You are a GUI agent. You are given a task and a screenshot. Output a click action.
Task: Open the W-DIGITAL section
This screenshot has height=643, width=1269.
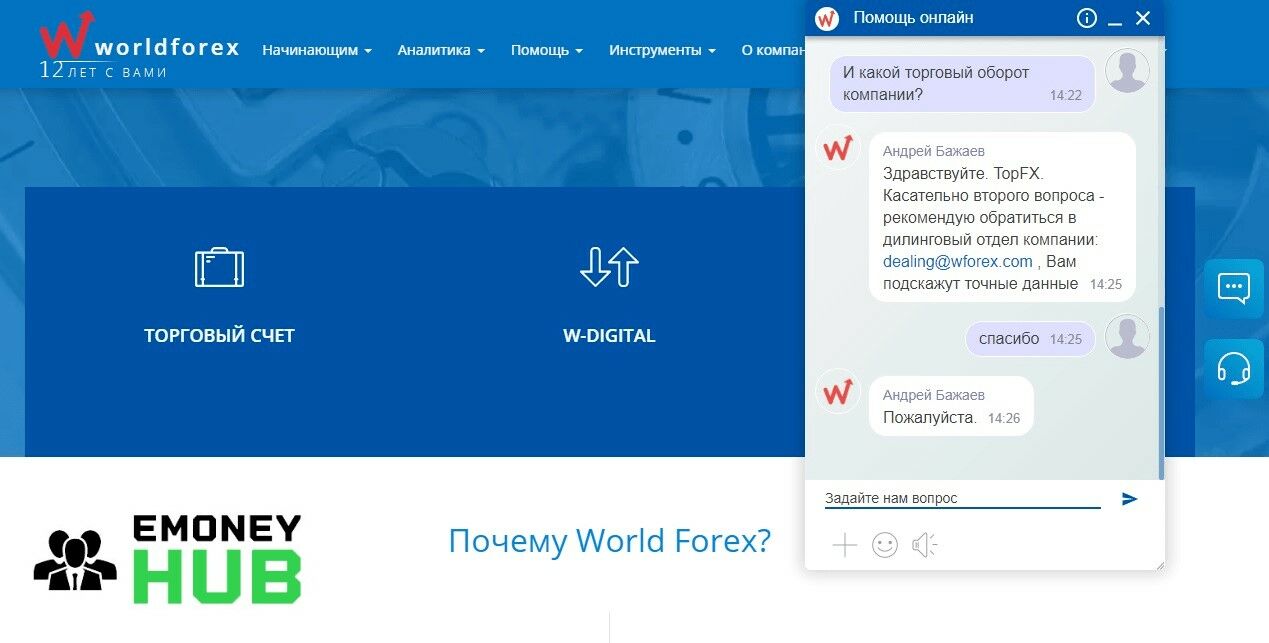[609, 336]
